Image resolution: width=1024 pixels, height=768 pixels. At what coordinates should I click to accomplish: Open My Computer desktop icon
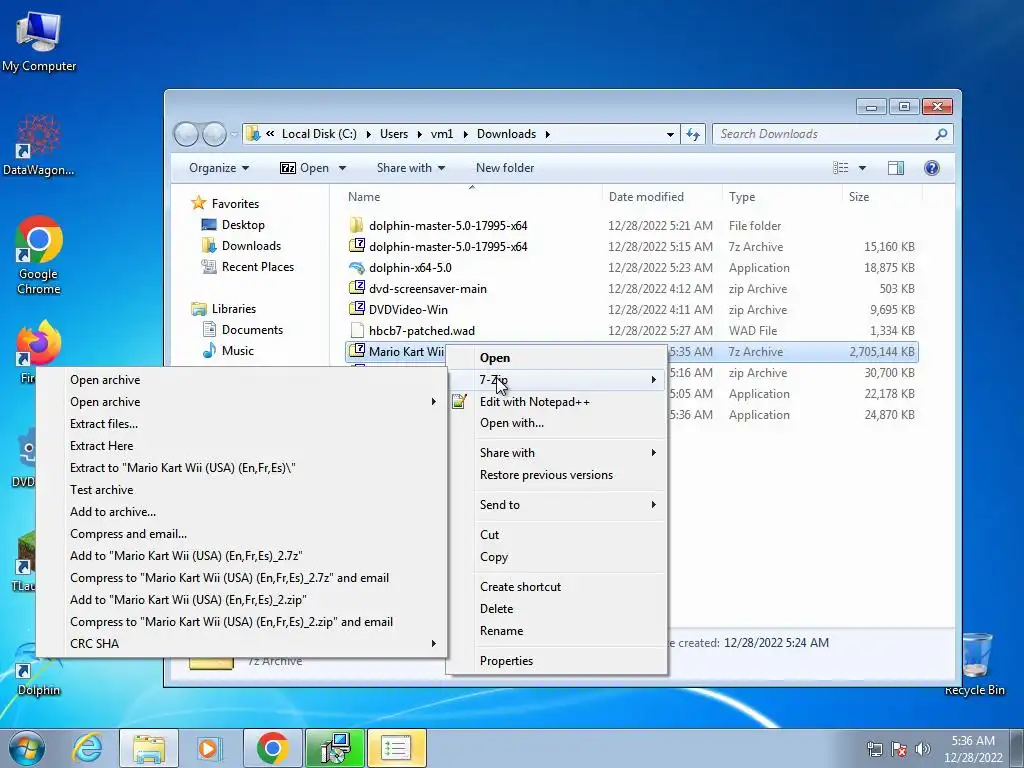pyautogui.click(x=39, y=42)
